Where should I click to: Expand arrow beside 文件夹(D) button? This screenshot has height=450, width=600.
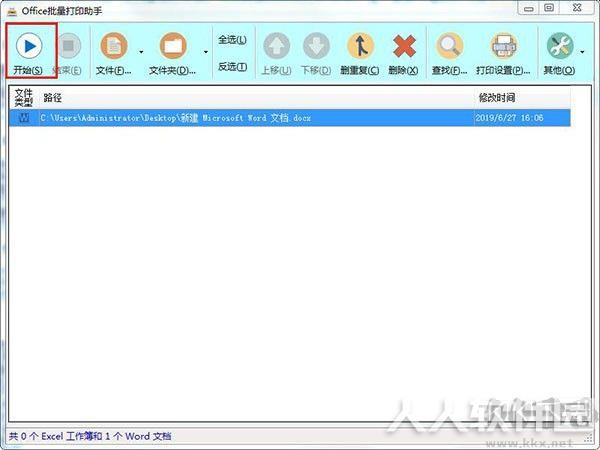206,52
